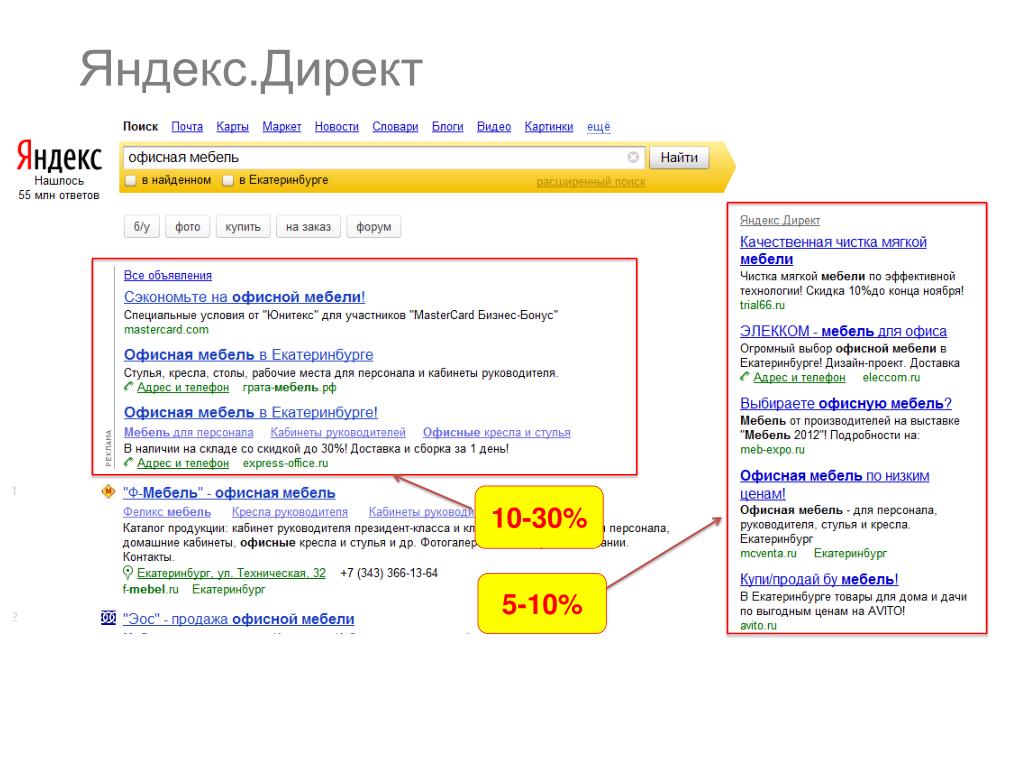Open the express-office.ru URL
Screen dimensions: 1024x768
click(285, 463)
